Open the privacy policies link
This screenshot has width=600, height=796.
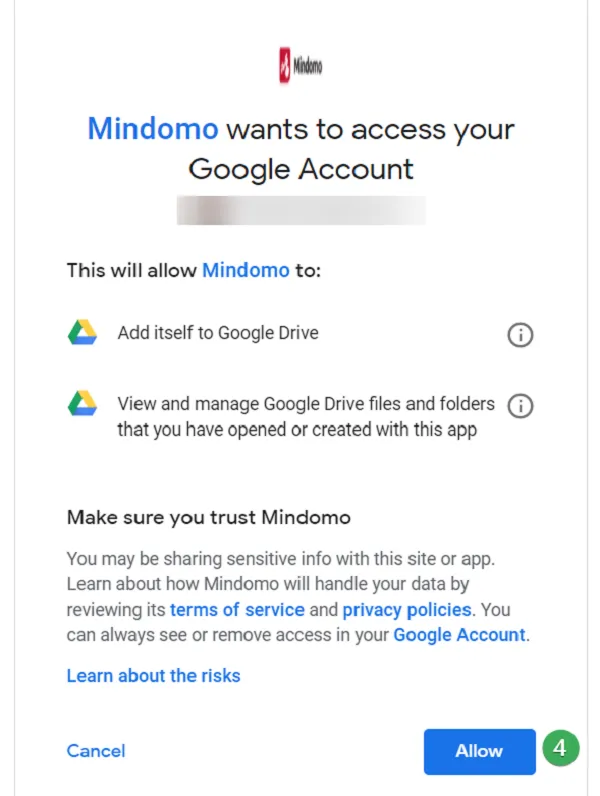point(407,609)
